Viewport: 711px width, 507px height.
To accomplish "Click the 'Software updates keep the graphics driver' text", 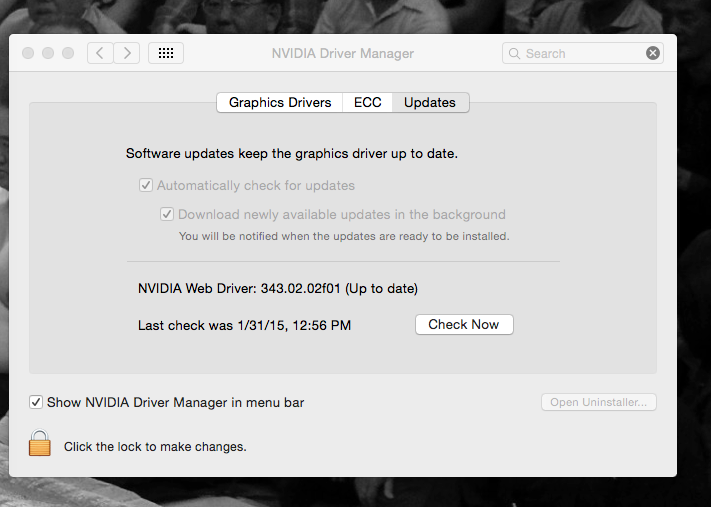I will coord(292,154).
